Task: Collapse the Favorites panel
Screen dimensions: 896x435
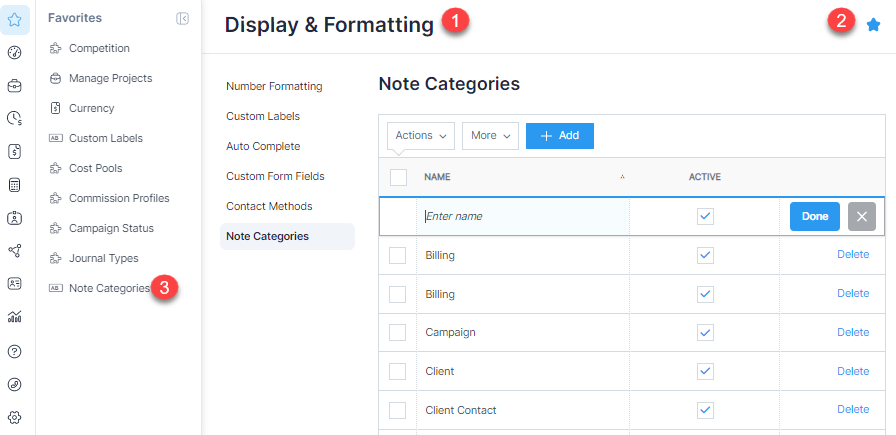Action: pos(182,19)
